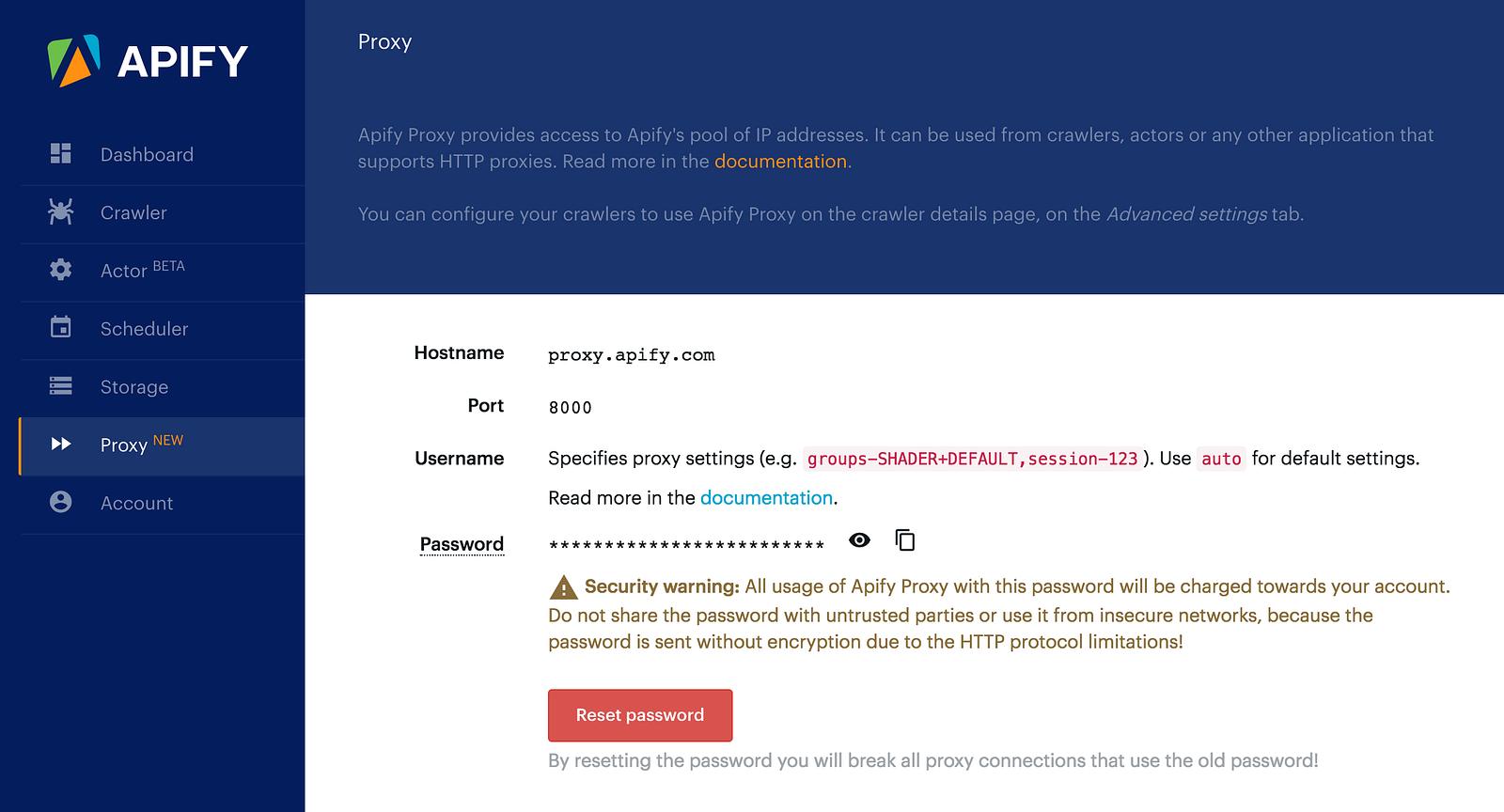Click the masked password field
The width and height of the screenshot is (1504, 812).
[686, 544]
